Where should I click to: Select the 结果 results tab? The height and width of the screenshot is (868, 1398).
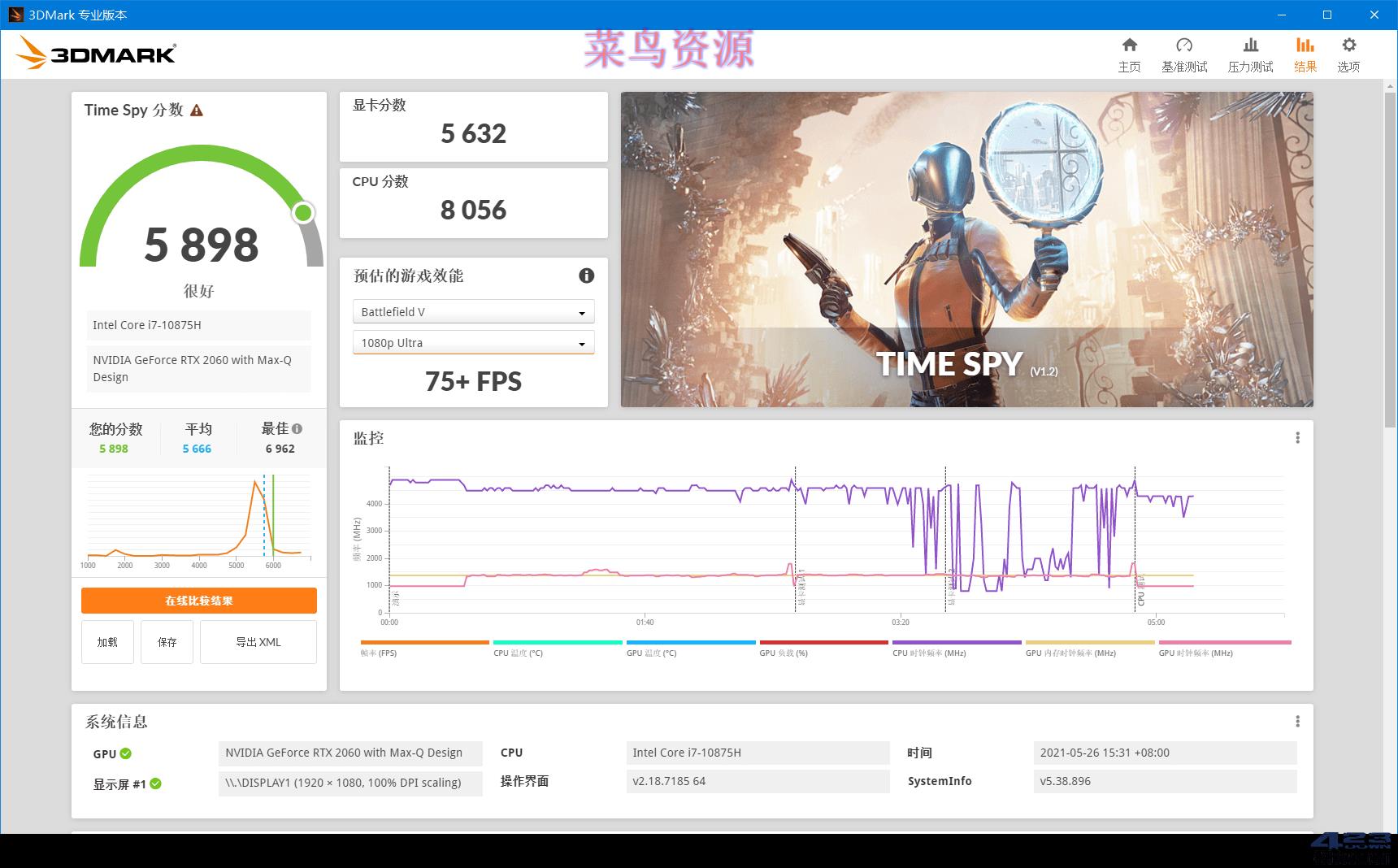[x=1305, y=53]
